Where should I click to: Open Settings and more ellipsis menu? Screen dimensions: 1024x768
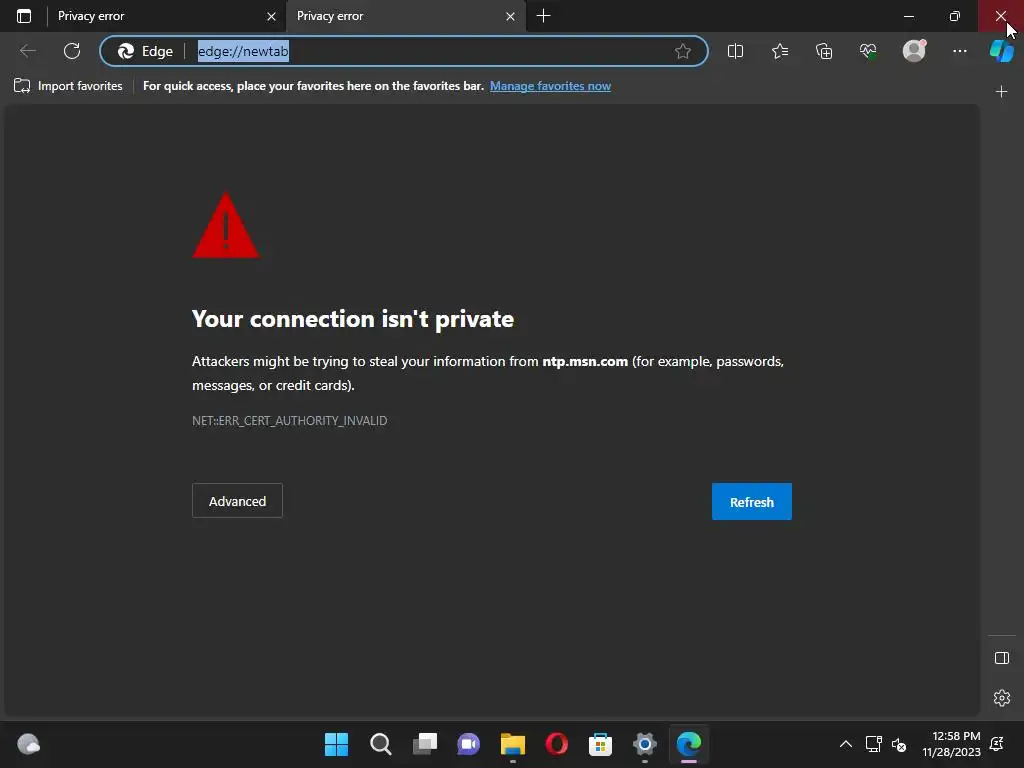tap(959, 51)
